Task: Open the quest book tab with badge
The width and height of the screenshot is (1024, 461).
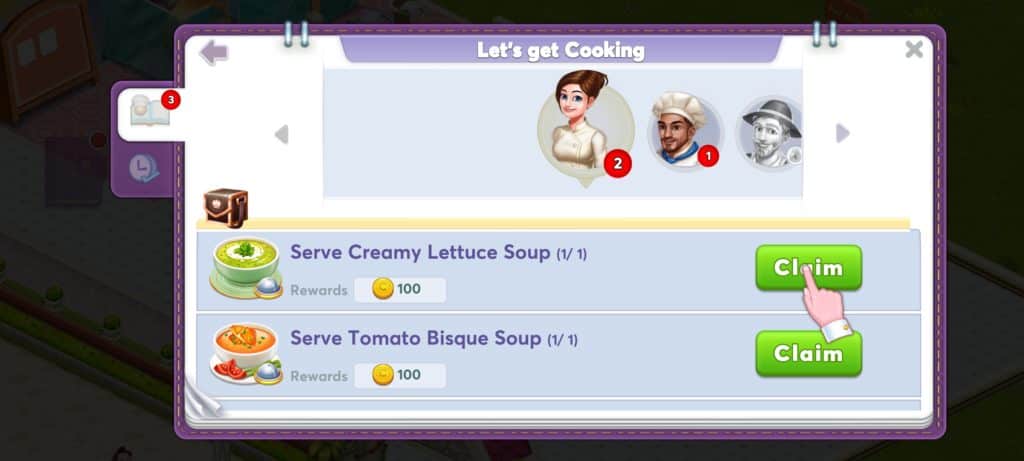Action: coord(148,113)
